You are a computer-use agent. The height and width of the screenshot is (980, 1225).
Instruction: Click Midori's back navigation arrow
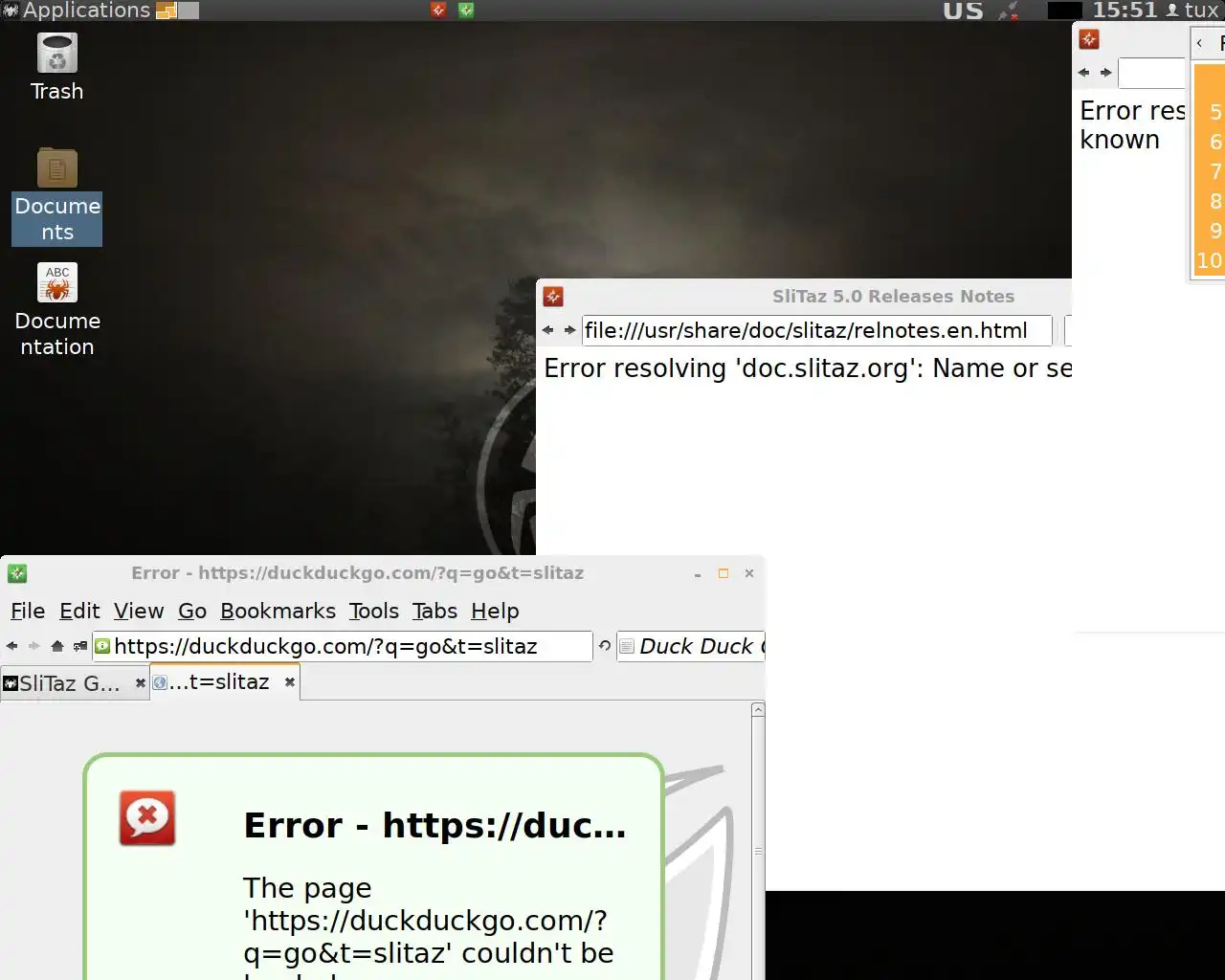[12, 646]
